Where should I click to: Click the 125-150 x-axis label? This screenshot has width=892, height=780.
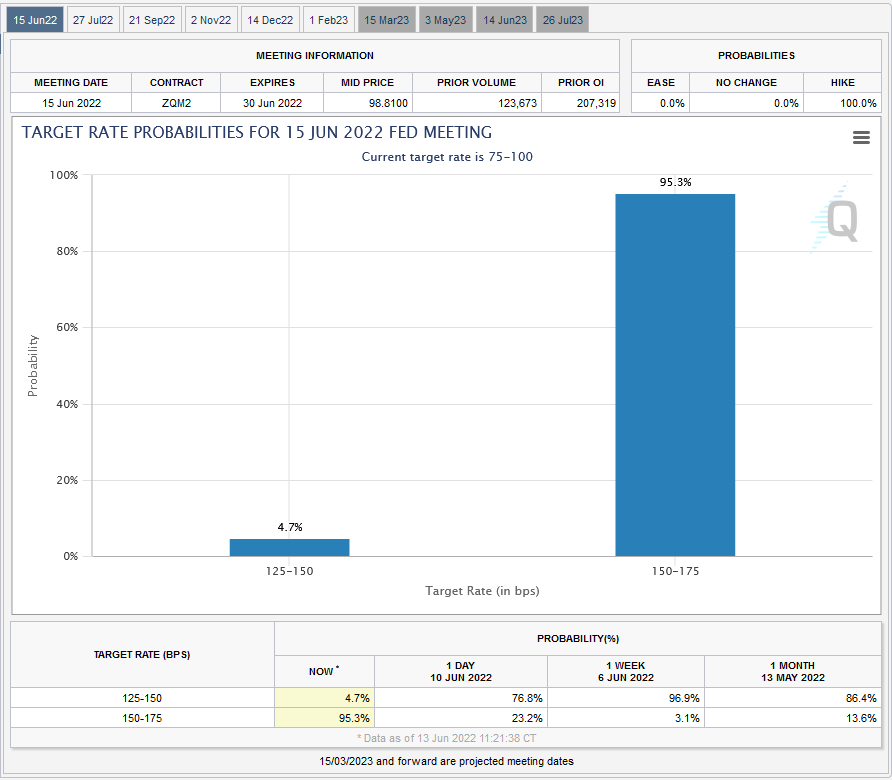coord(290,571)
